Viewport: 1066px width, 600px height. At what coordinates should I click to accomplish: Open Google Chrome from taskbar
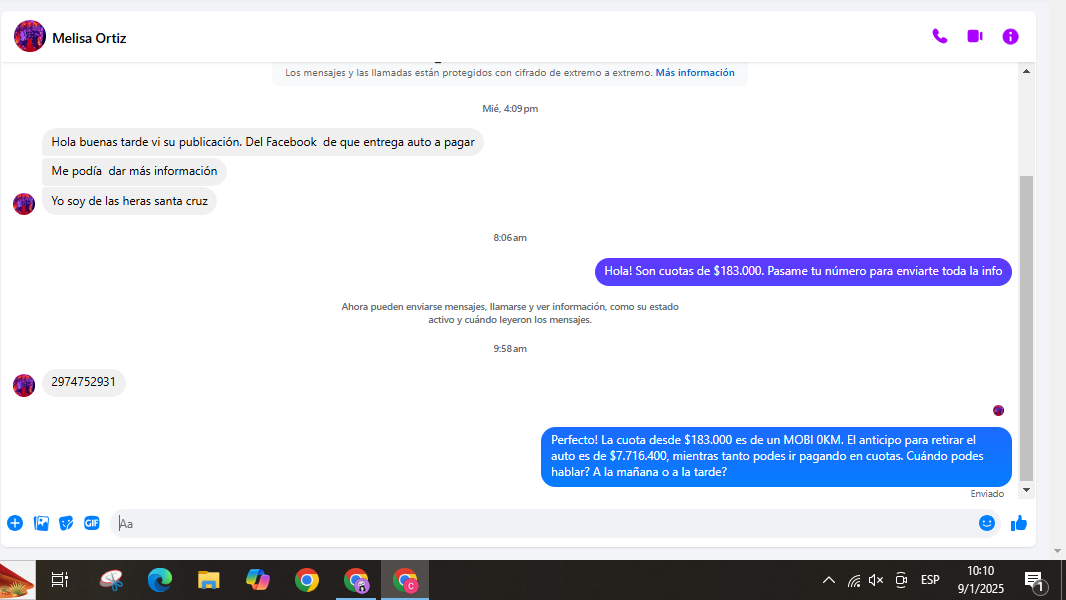(x=307, y=580)
